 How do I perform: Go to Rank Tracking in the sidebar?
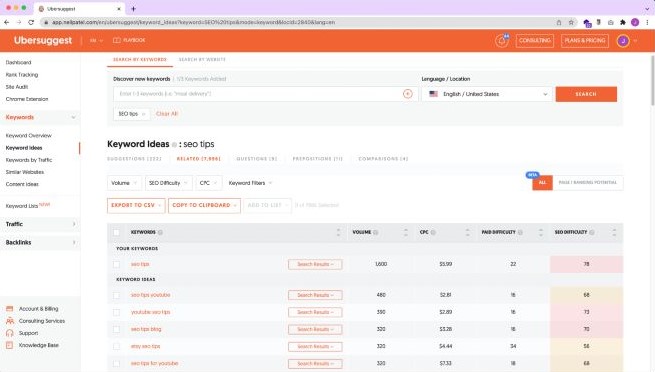click(22, 75)
